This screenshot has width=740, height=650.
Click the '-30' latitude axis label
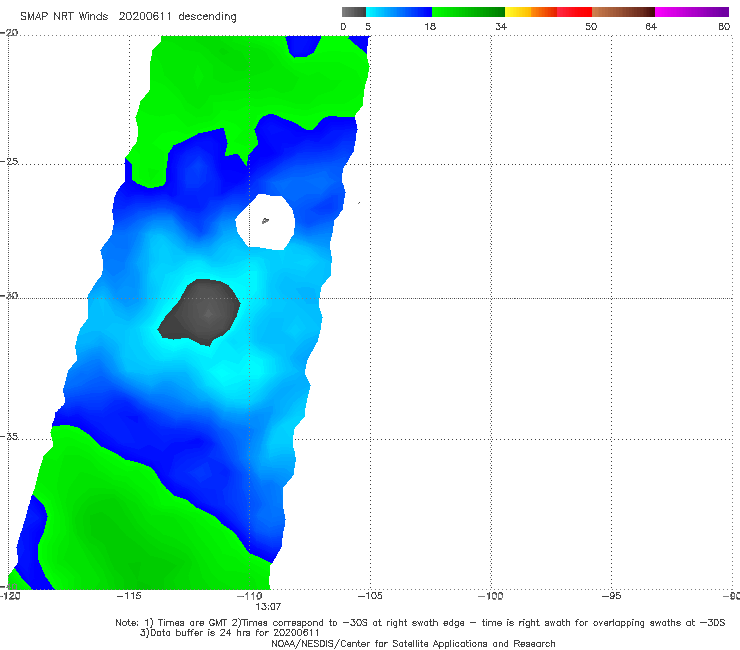9,295
